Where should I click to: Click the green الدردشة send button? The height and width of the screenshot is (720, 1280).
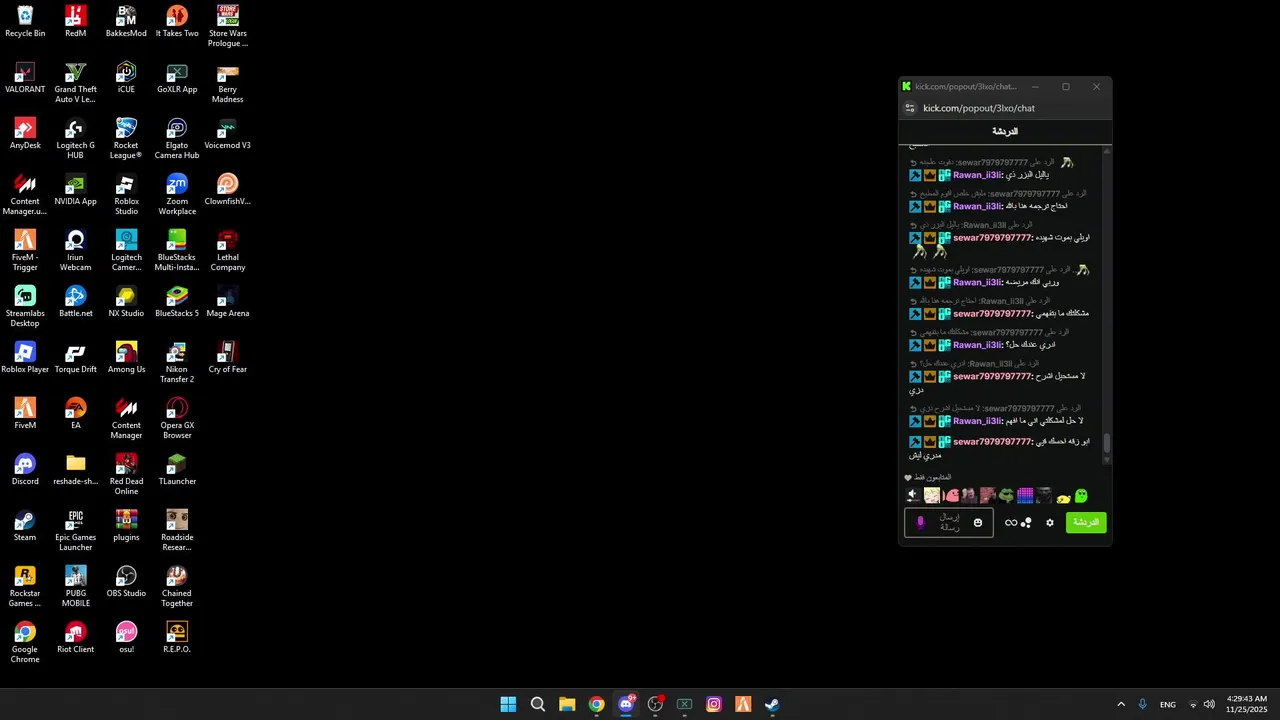point(1086,523)
